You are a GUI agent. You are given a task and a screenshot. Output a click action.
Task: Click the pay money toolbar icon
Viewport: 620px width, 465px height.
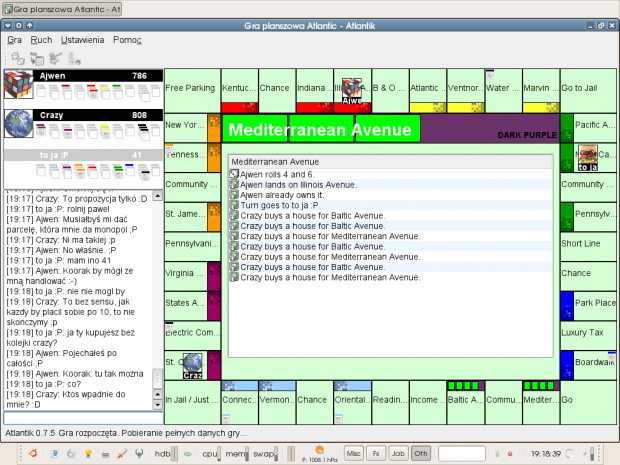pos(73,59)
